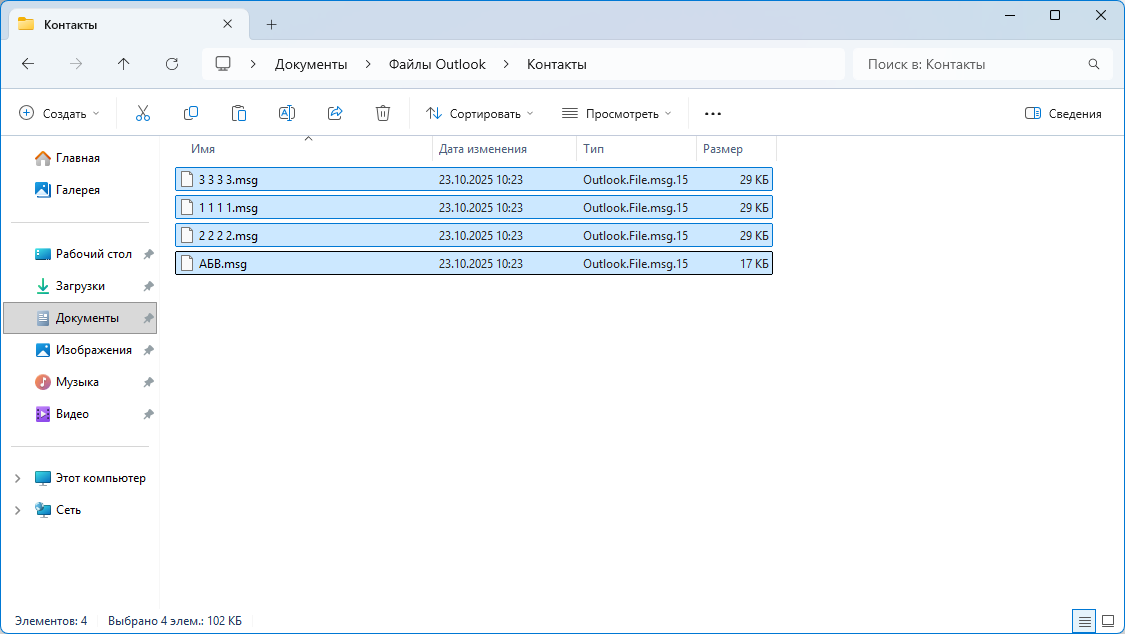Screen dimensions: 1125x634
Task: Click the Paste clipboard icon
Action: click(239, 114)
